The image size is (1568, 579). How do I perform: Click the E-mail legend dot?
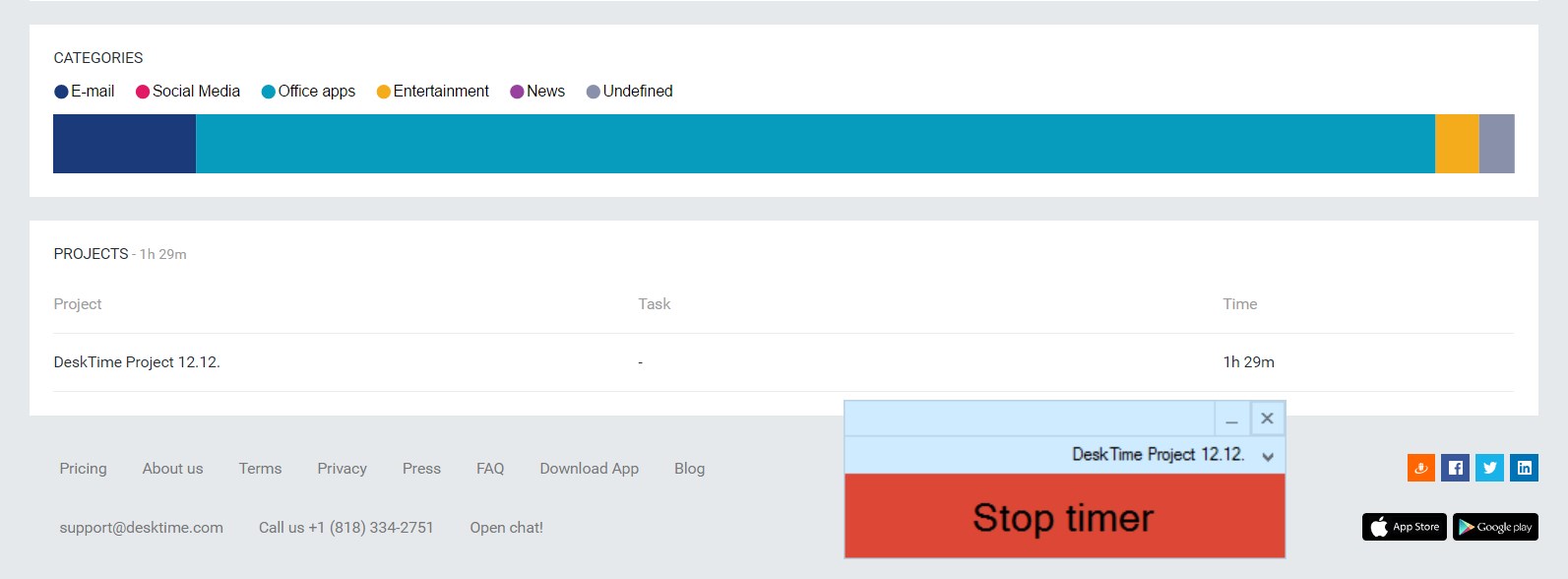pos(61,92)
